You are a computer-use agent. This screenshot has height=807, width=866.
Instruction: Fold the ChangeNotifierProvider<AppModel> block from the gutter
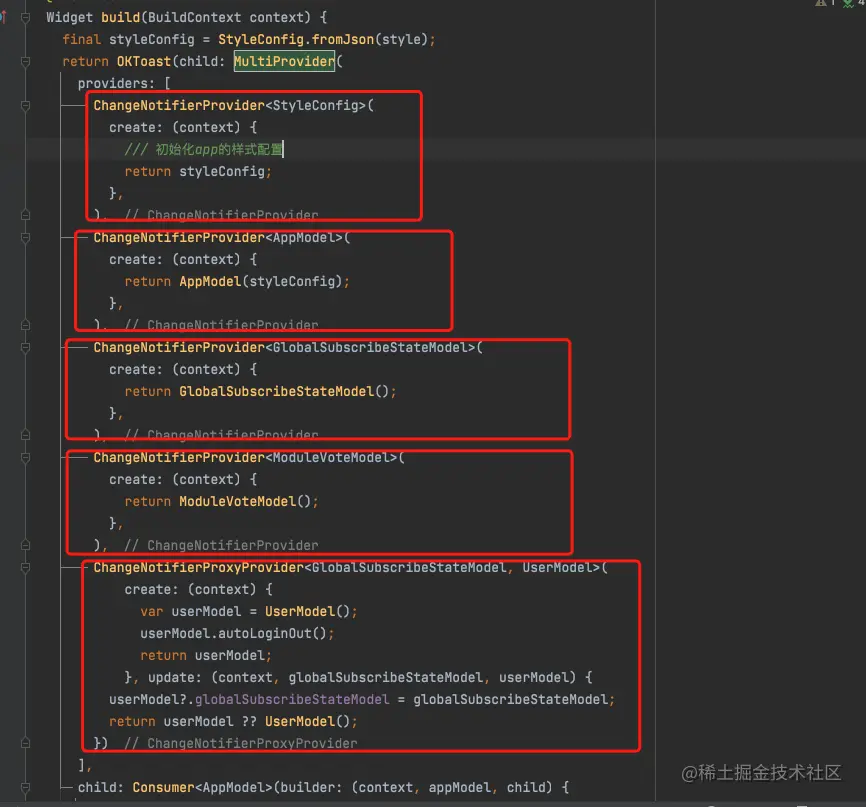pos(25,238)
